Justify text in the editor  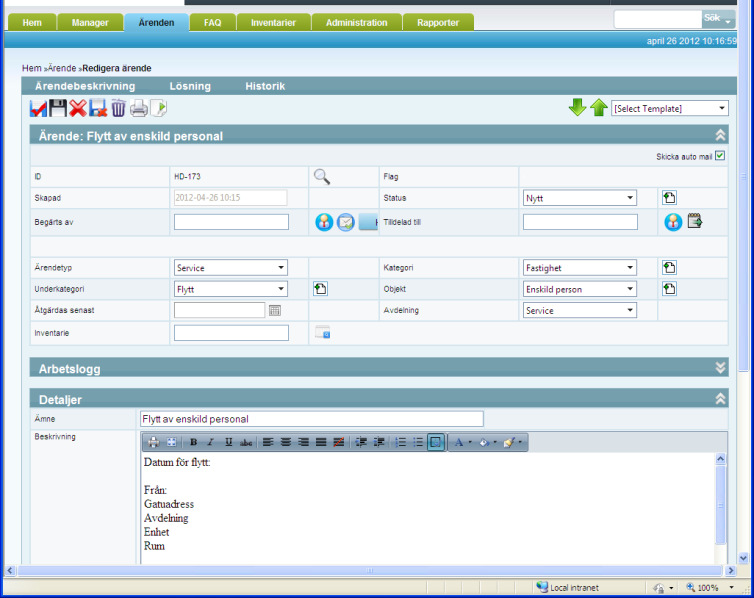321,442
